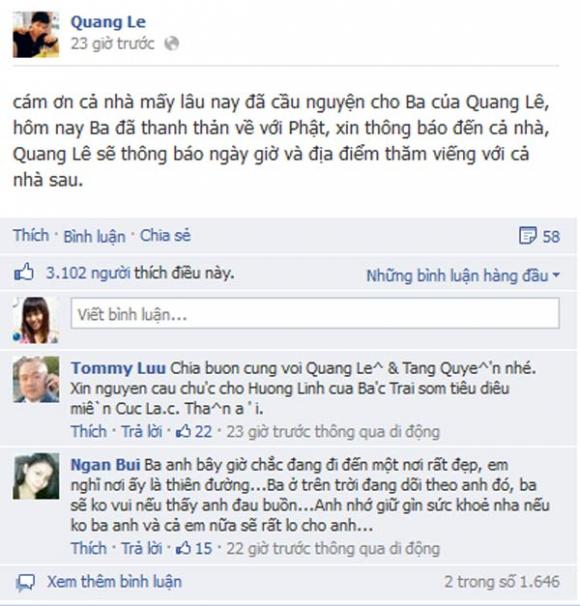Open Ngan Bui's avatar photo
The image size is (580, 606).
(x=36, y=476)
